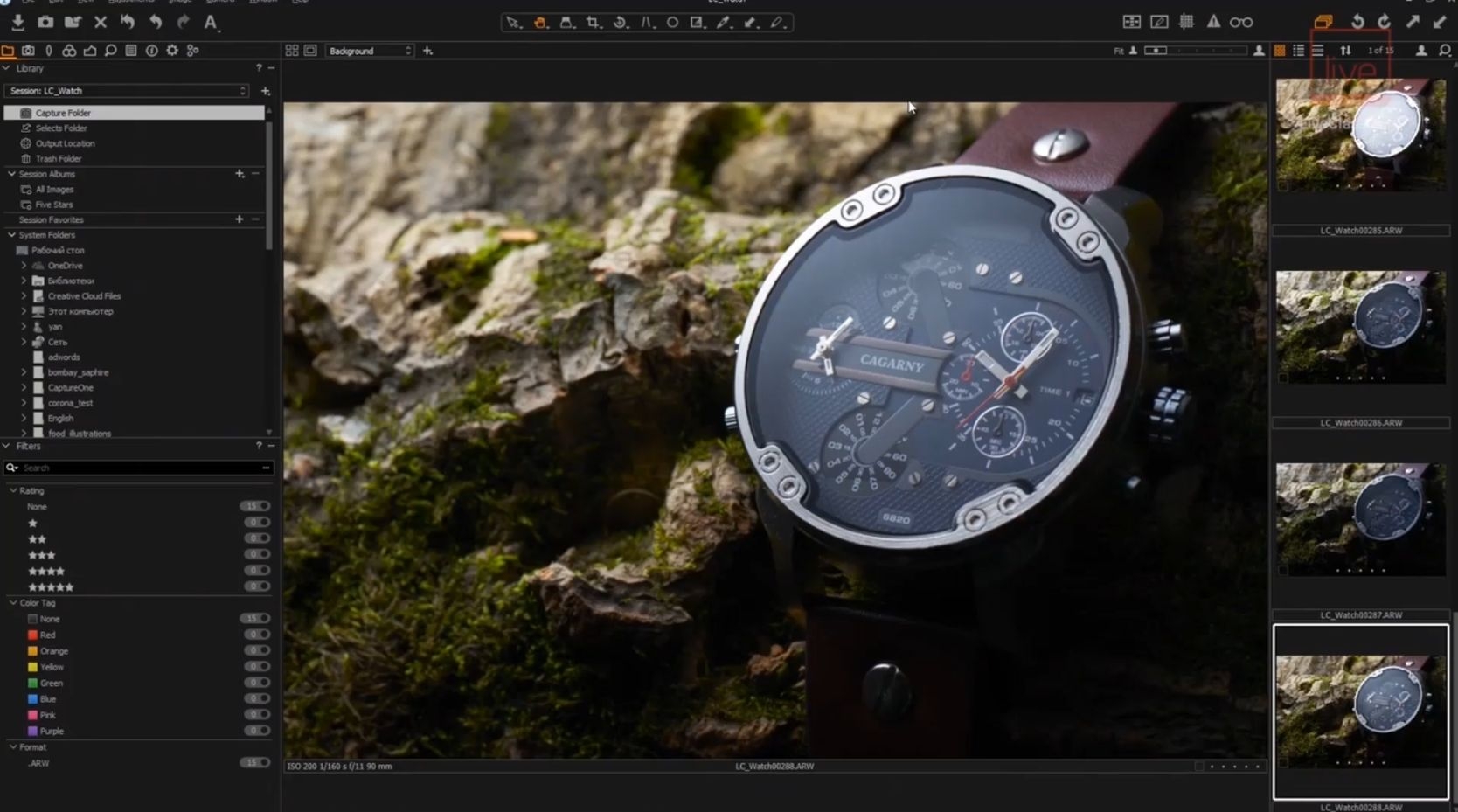Click the Undo arrow icon
The image size is (1458, 812).
tap(156, 22)
